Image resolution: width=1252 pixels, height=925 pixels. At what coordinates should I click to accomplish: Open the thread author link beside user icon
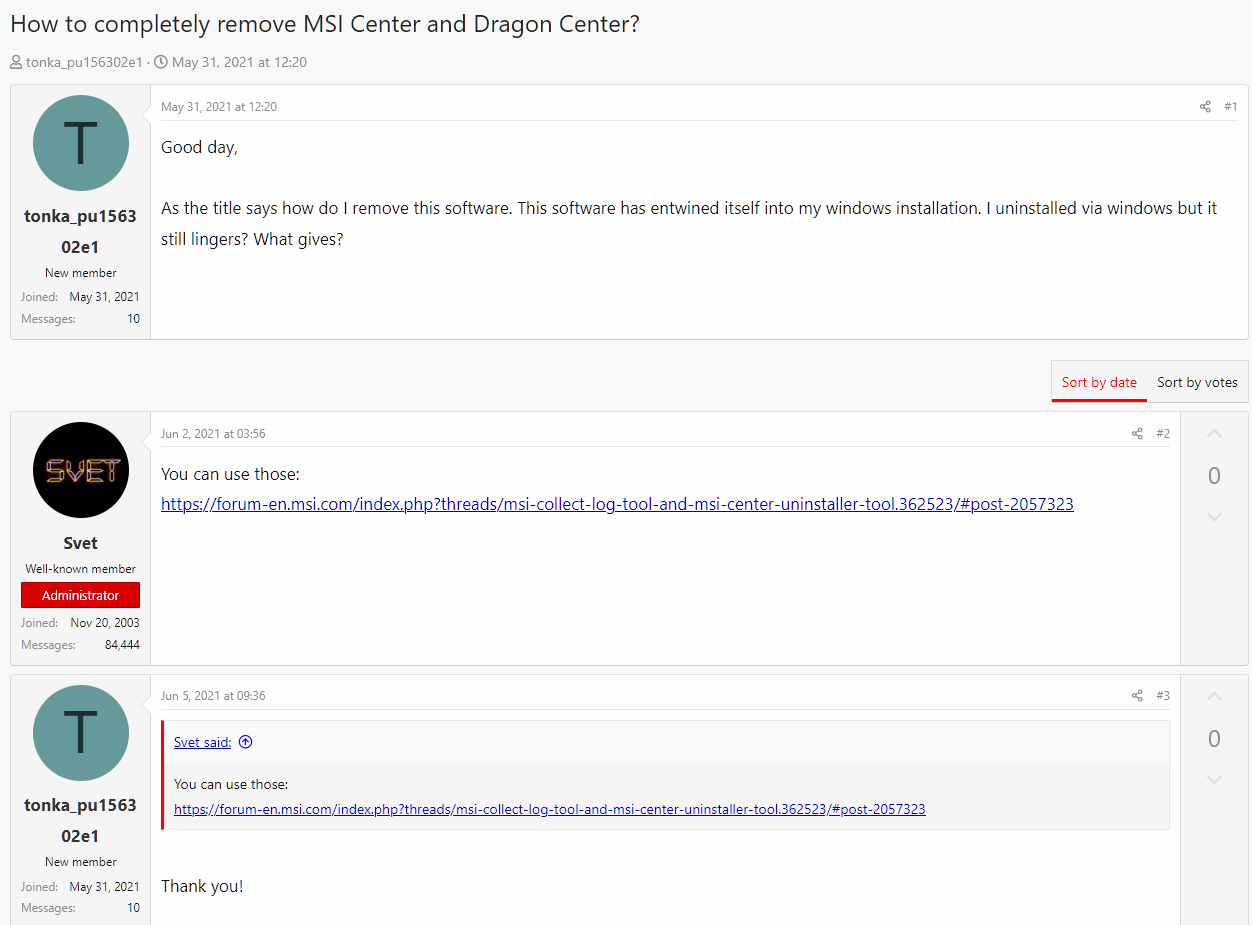point(85,62)
